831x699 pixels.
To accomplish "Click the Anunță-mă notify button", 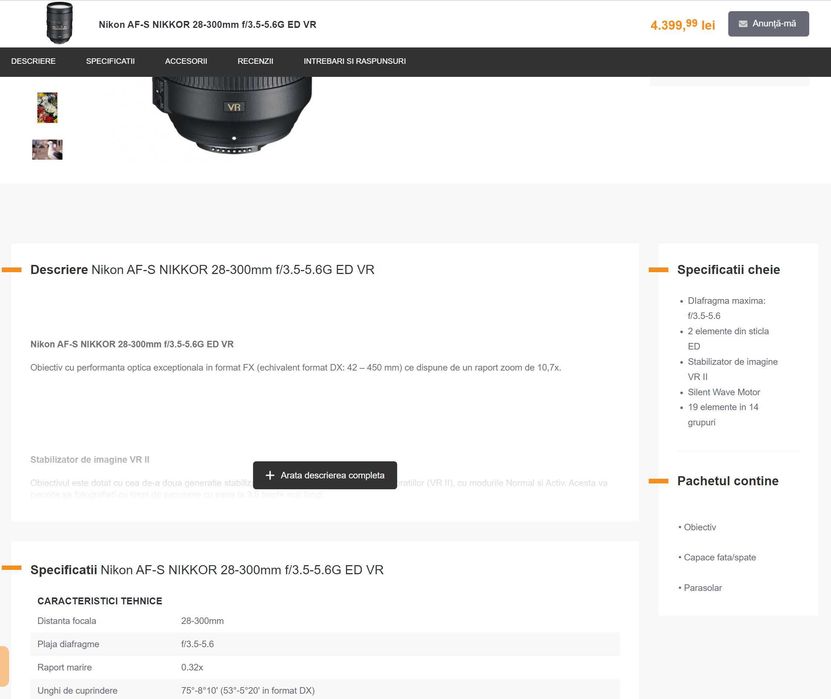I will pos(768,24).
